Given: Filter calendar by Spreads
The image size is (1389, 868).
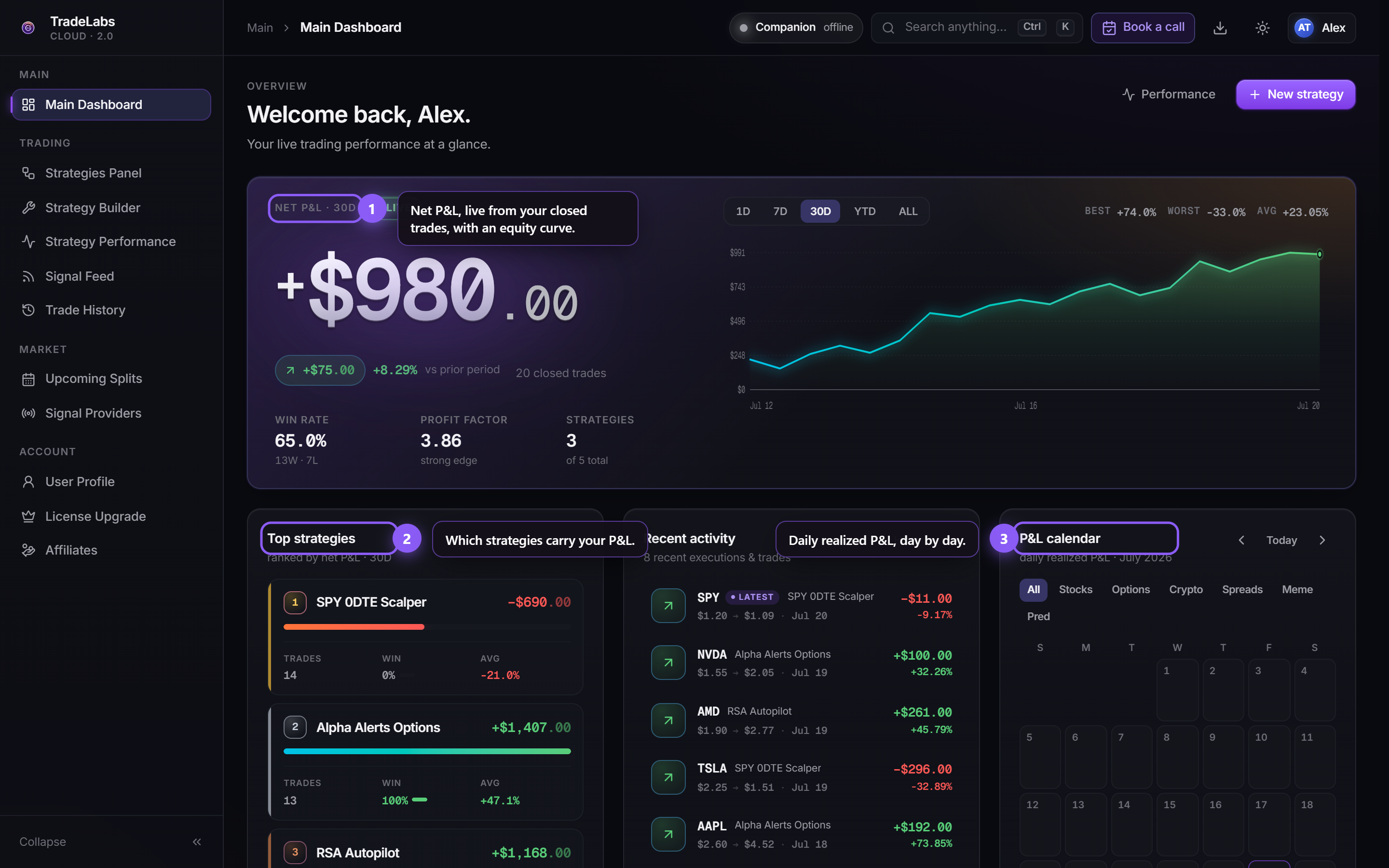Looking at the screenshot, I should tap(1242, 590).
